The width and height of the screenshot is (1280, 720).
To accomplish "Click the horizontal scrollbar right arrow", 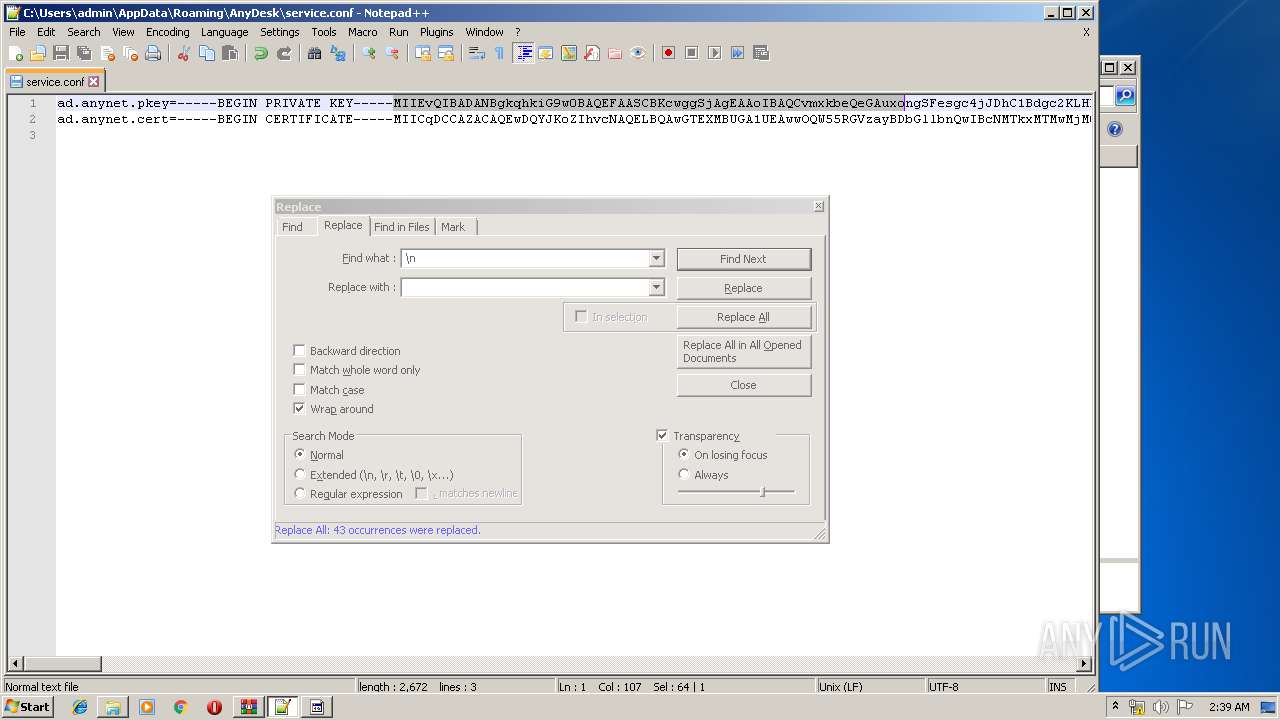I will pos(1084,664).
